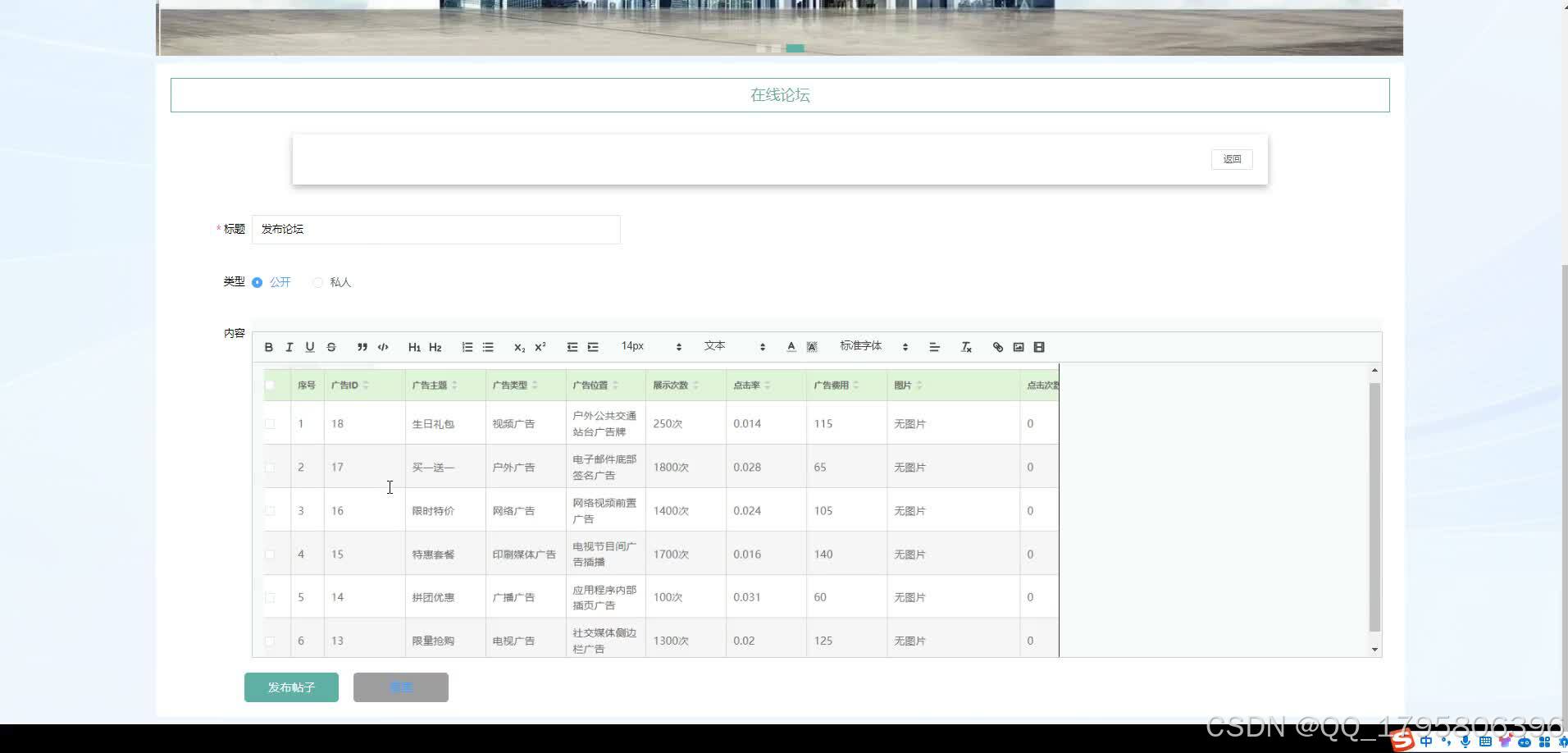Image resolution: width=1568 pixels, height=753 pixels.
Task: Tick the select-all checkbox in table header
Action: (x=270, y=385)
